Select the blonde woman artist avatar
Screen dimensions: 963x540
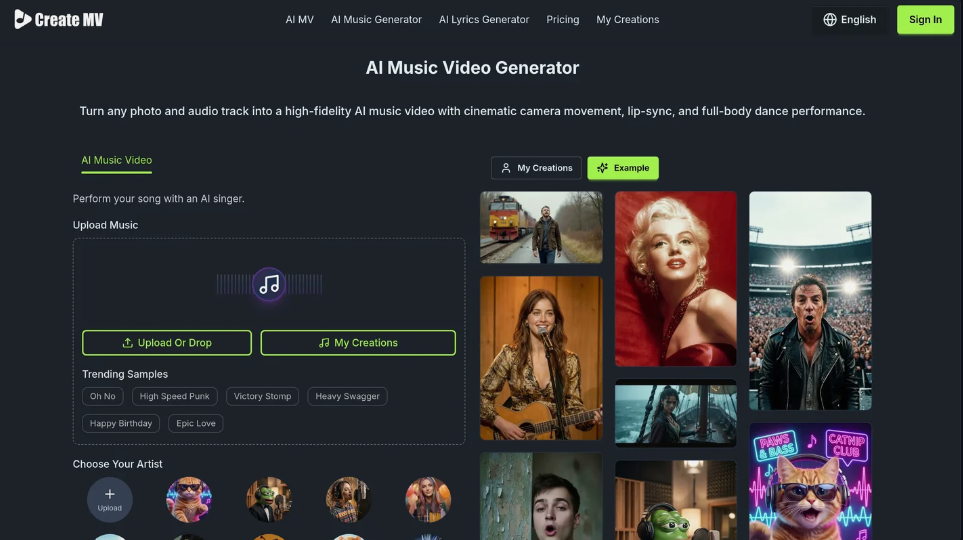[428, 499]
